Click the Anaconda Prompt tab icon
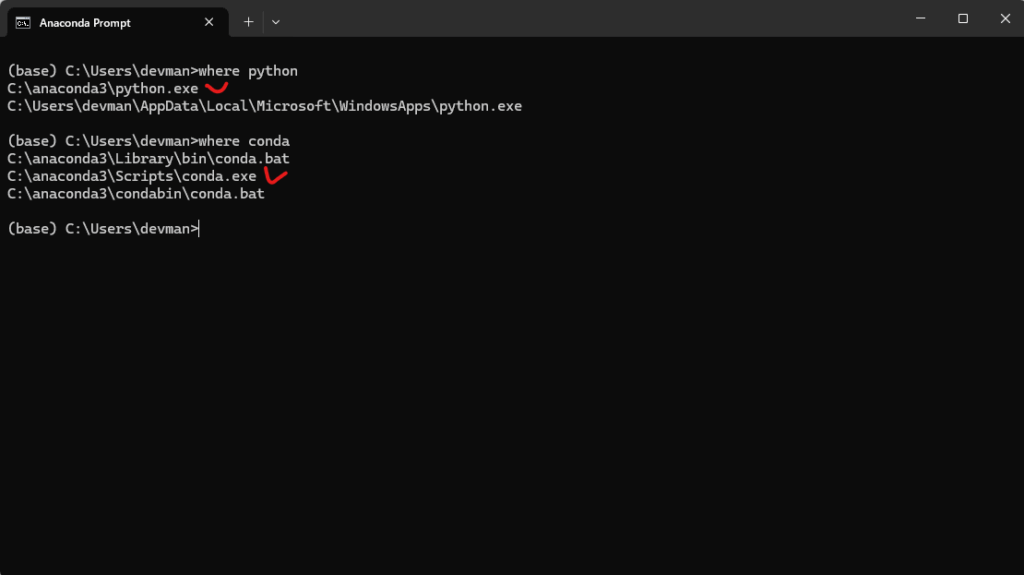Screen dimensions: 1024x575 click(23, 23)
